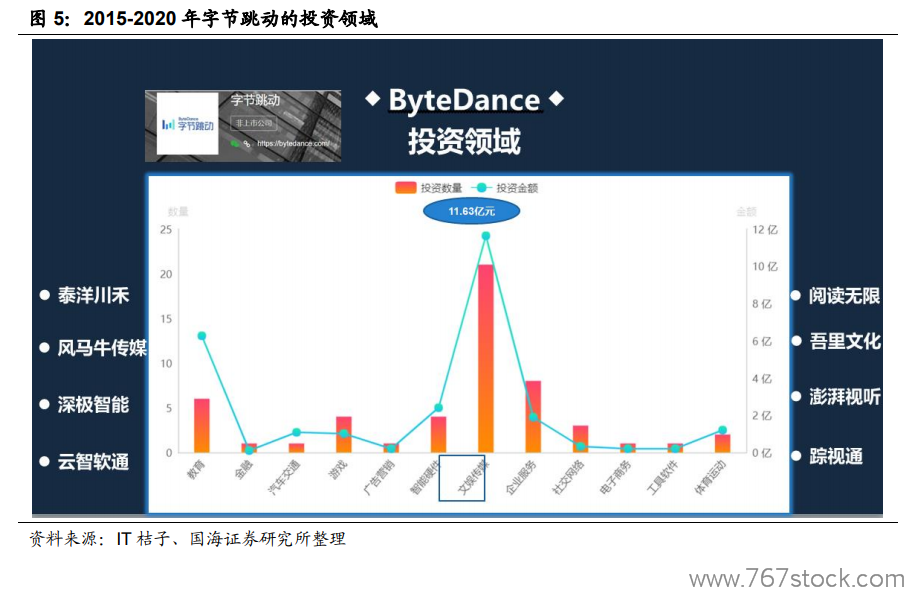Click the 4 亿 value on the amount axis
The height and width of the screenshot is (597, 914).
(762, 378)
